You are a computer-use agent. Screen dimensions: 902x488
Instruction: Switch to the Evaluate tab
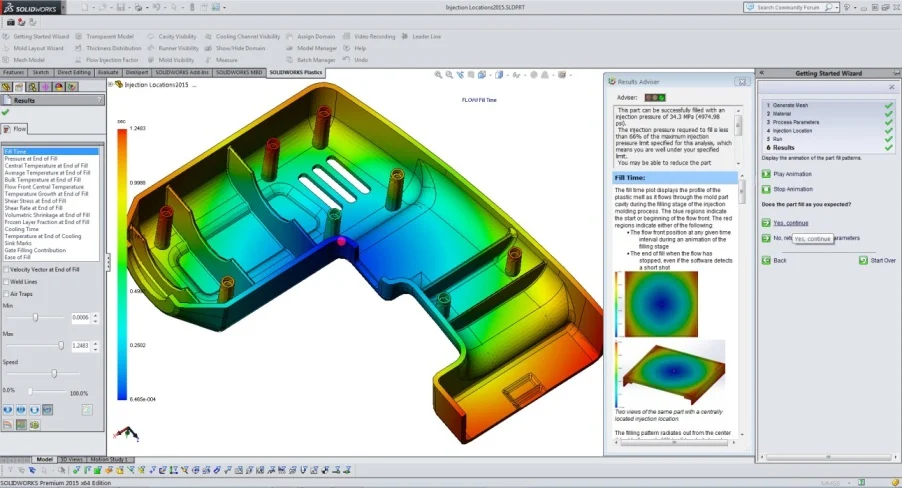[108, 73]
